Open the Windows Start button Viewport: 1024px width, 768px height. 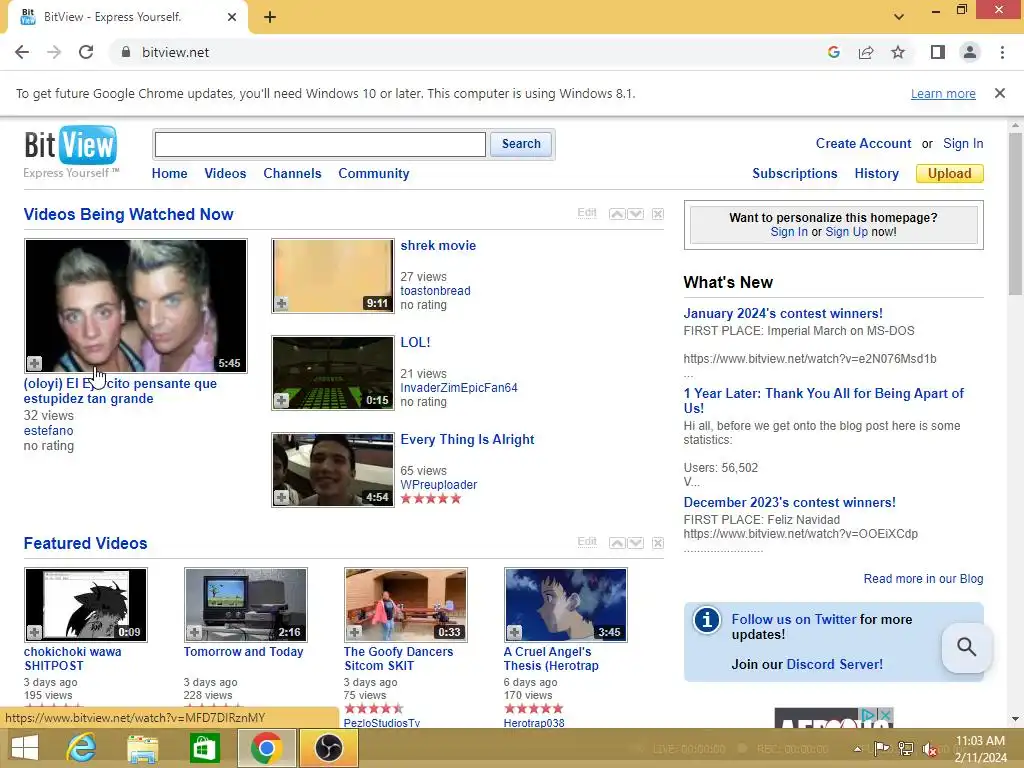pos(25,748)
